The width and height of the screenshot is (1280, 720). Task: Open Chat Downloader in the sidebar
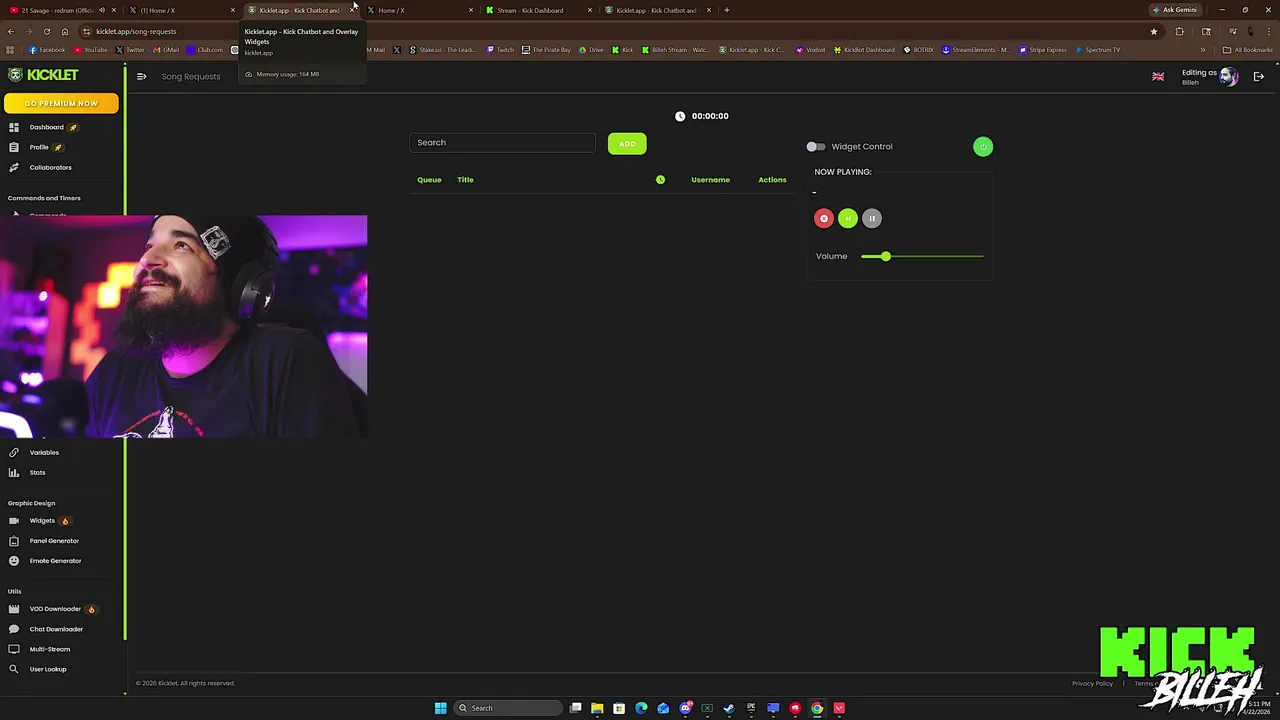[x=56, y=629]
